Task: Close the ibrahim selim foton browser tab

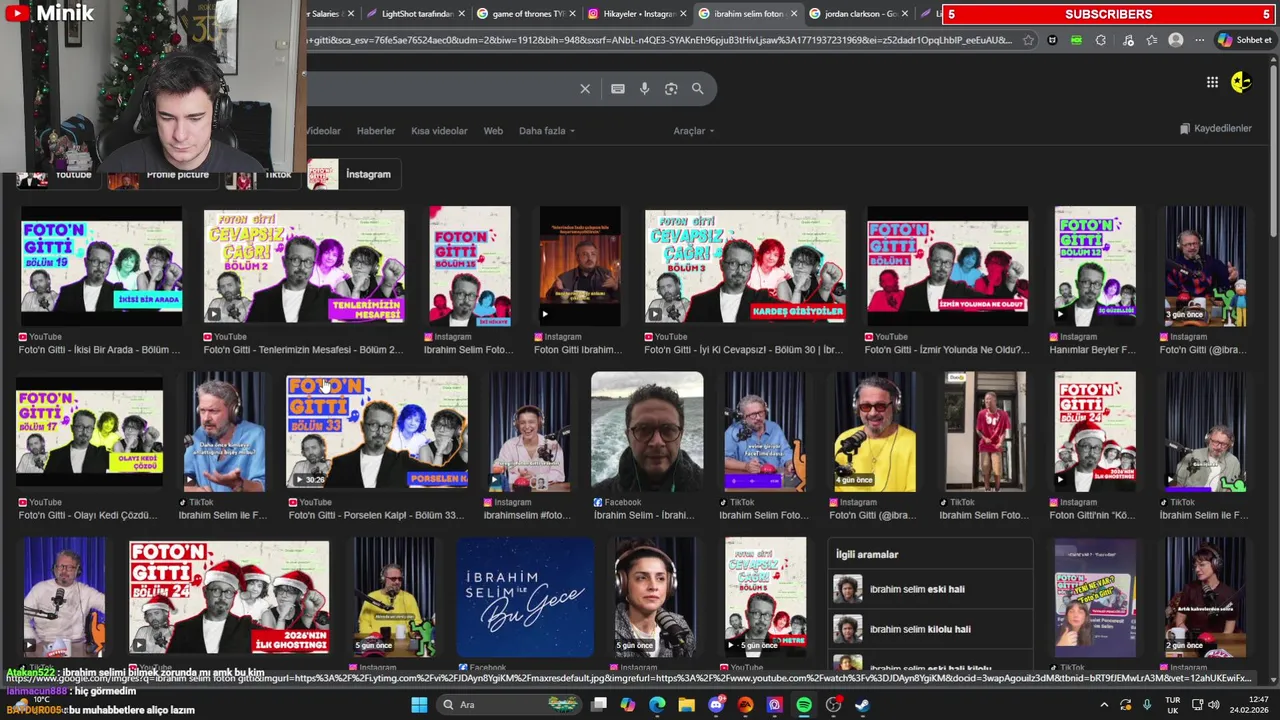Action: point(794,14)
